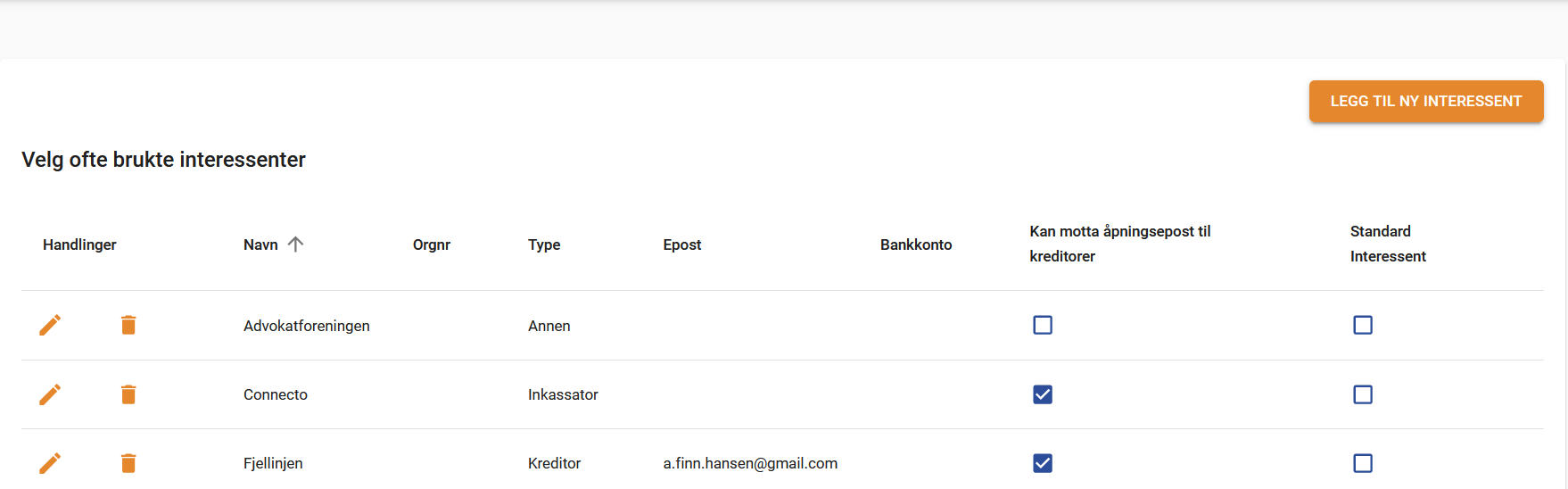Screen dimensions: 1568x489
Task: Open edit for Fjellinjen row
Action: (50, 463)
